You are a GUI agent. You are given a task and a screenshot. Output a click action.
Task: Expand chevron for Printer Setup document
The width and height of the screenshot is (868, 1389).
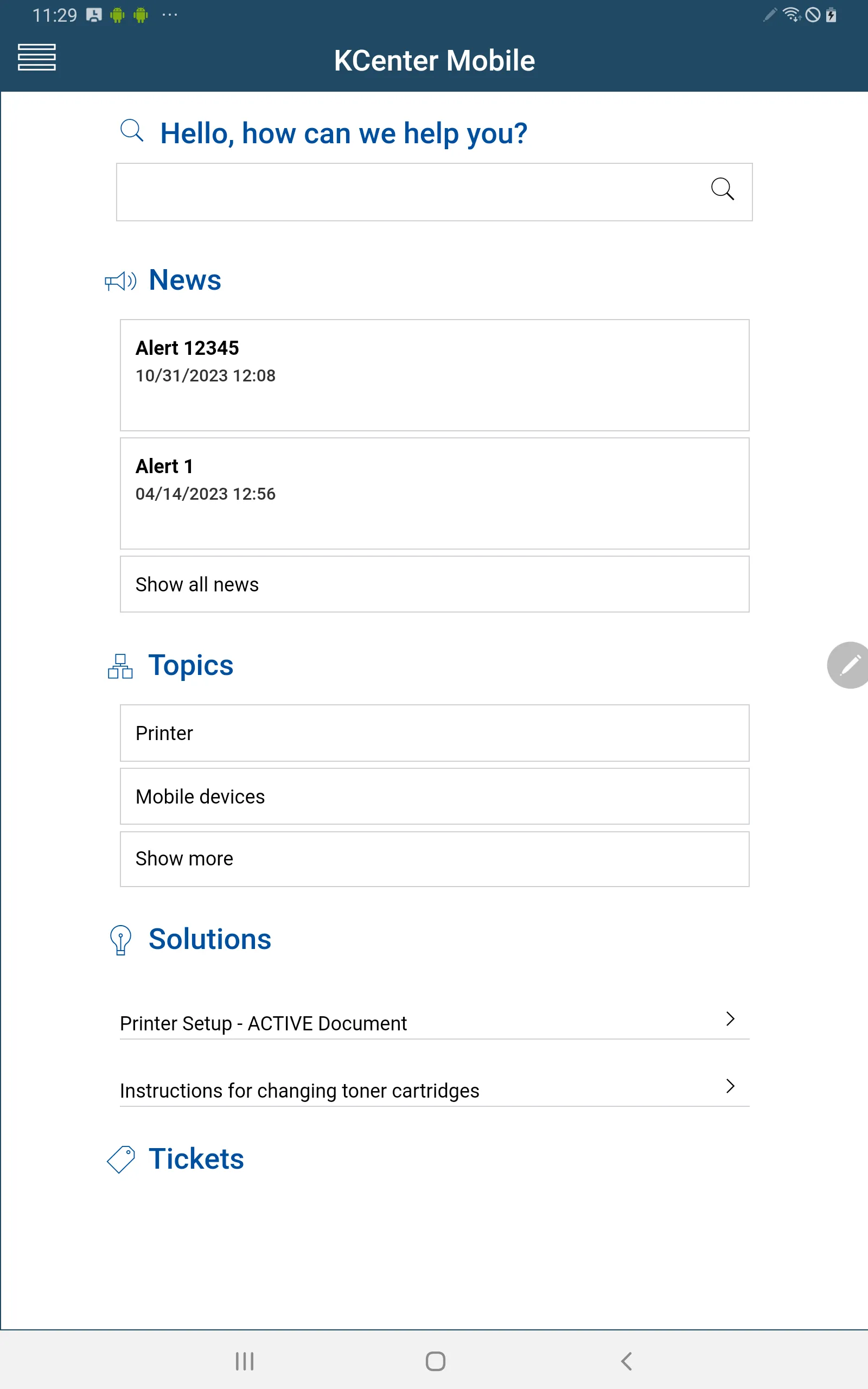click(x=730, y=1019)
